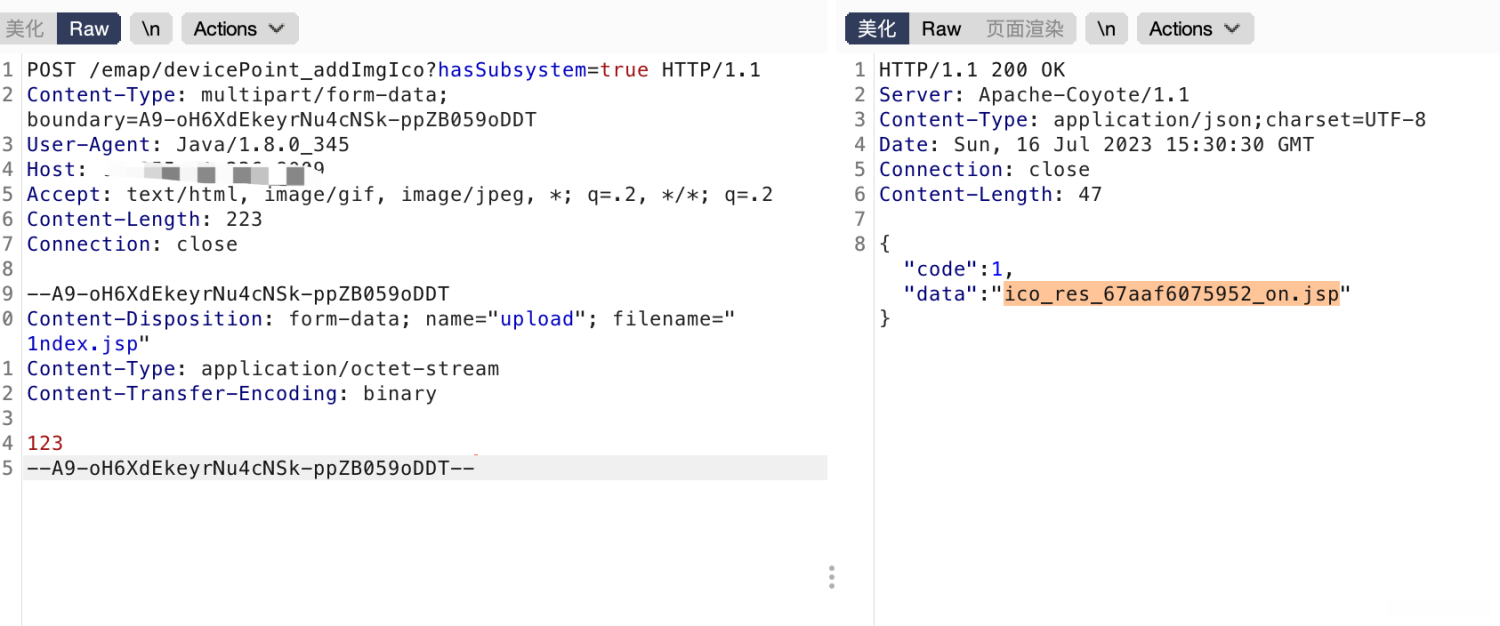Click the POST /emap/devicePoint_addImgIco request line
This screenshot has height=626, width=1500.
coord(394,70)
